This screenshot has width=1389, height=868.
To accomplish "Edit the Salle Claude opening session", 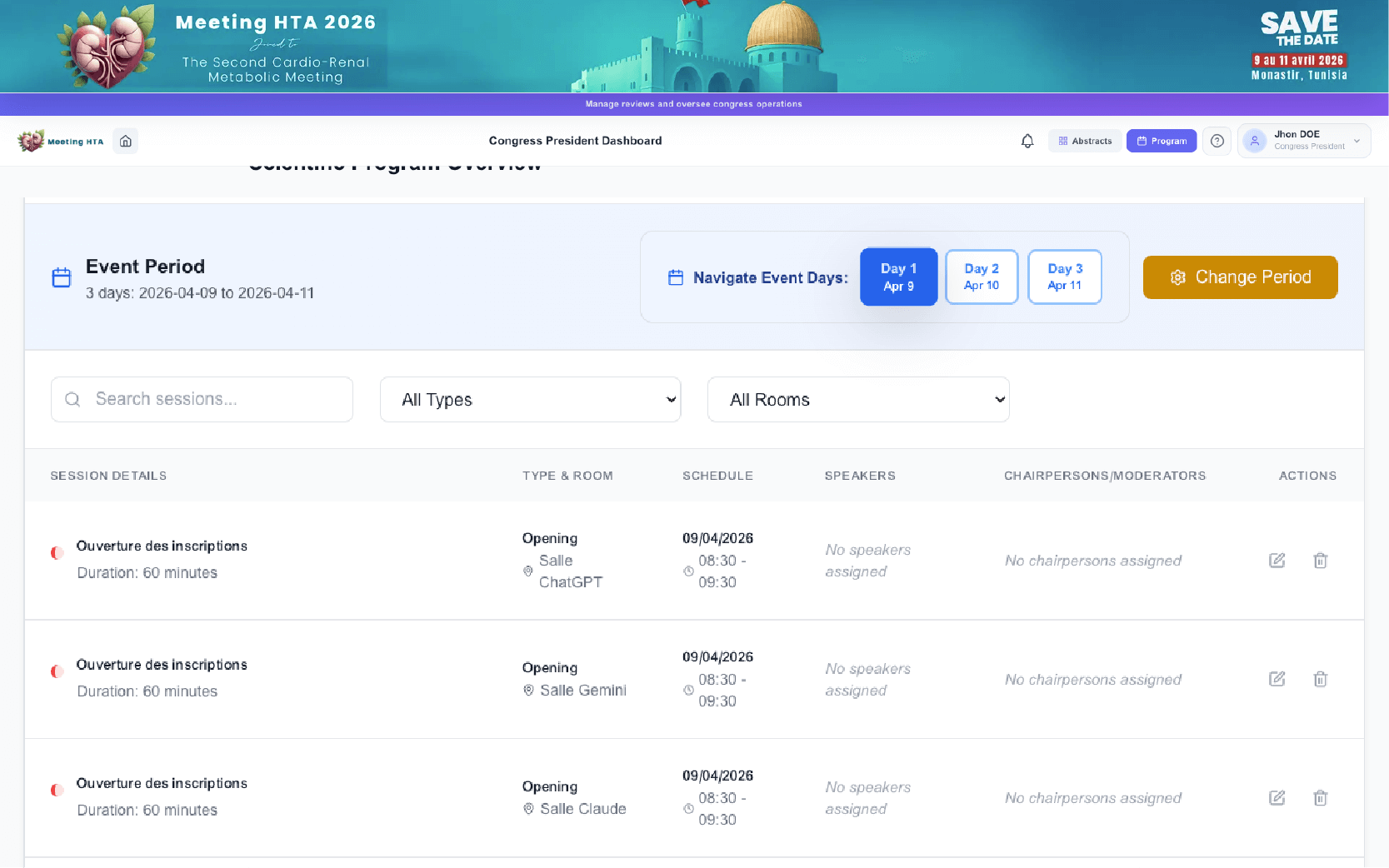I will point(1277,798).
